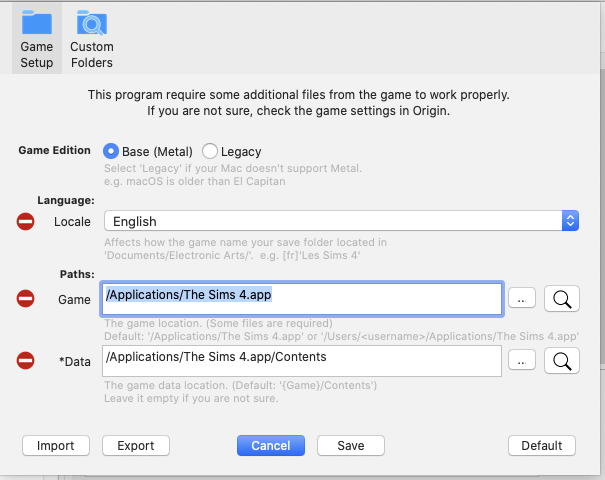Select the Base (Metal) game edition
605x480 pixels.
pos(111,151)
